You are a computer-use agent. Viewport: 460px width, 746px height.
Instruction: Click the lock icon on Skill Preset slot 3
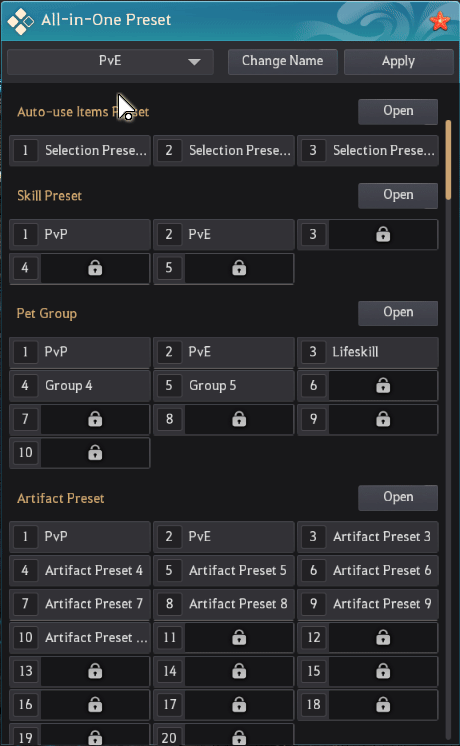[383, 234]
